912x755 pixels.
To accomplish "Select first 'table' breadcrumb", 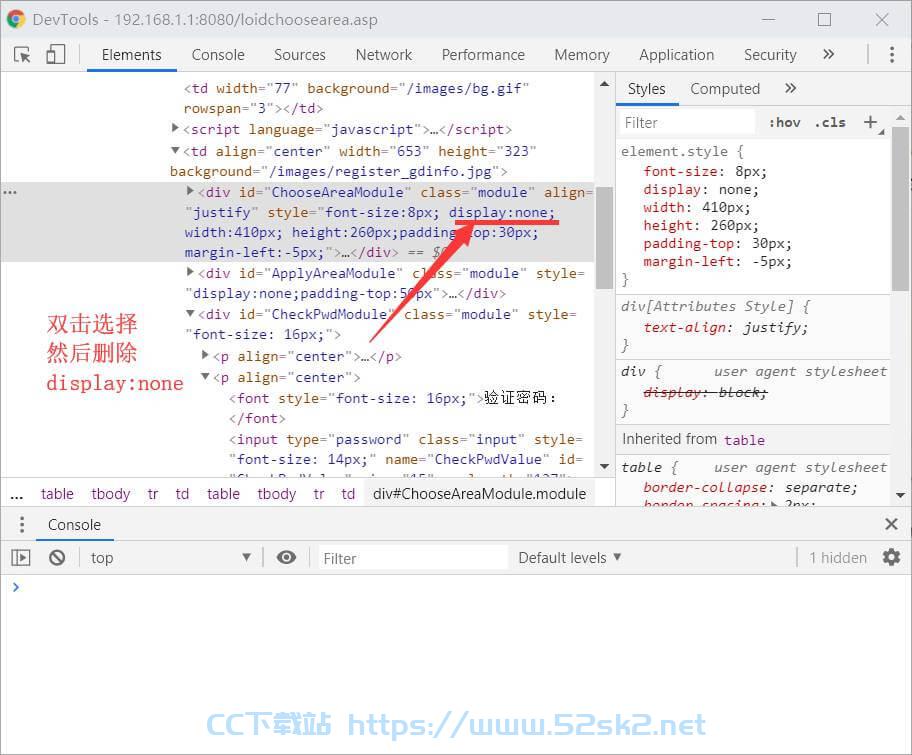I will [x=57, y=494].
